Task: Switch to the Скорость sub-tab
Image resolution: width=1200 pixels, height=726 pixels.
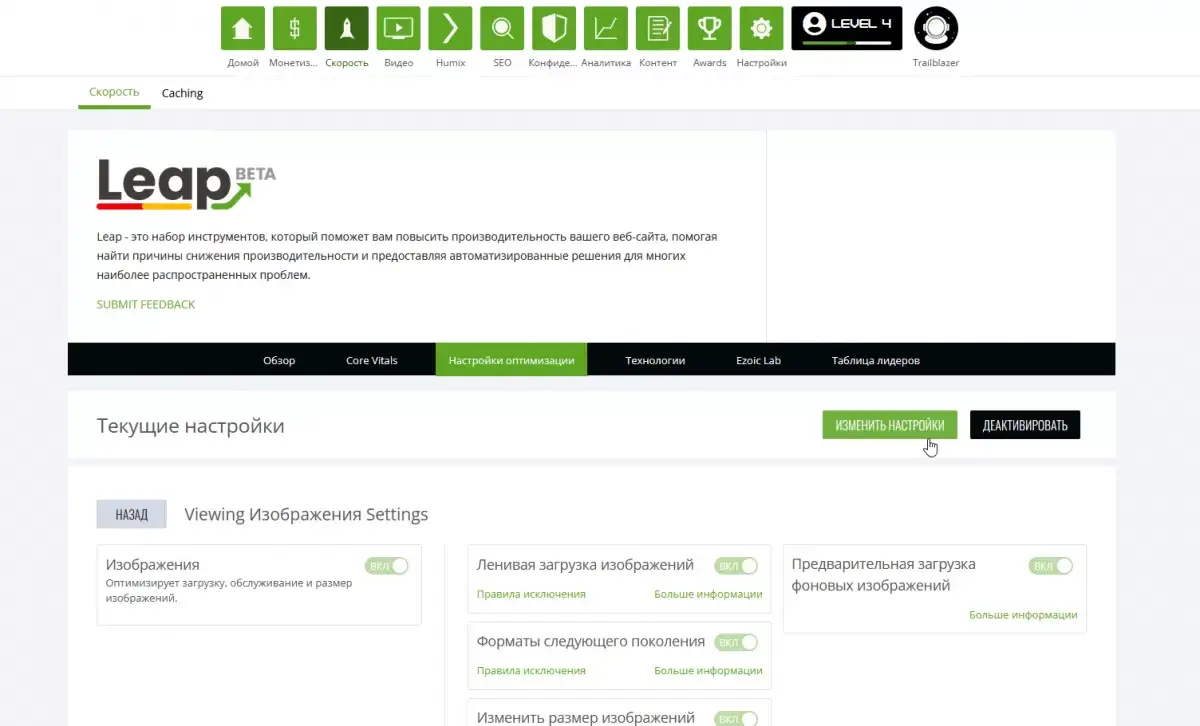Action: coord(114,92)
